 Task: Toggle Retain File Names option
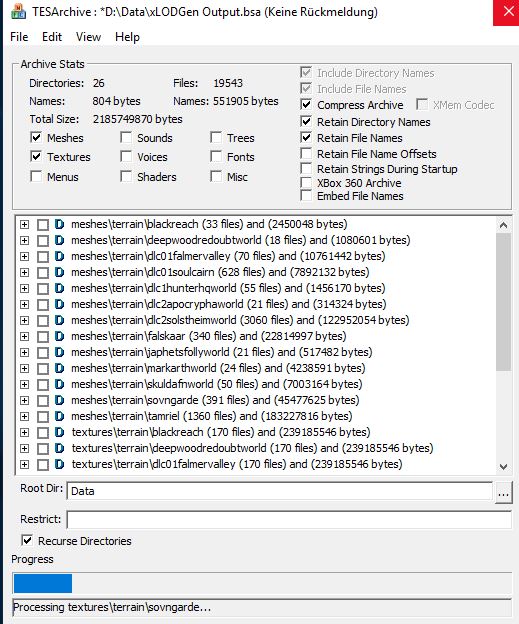tap(306, 138)
